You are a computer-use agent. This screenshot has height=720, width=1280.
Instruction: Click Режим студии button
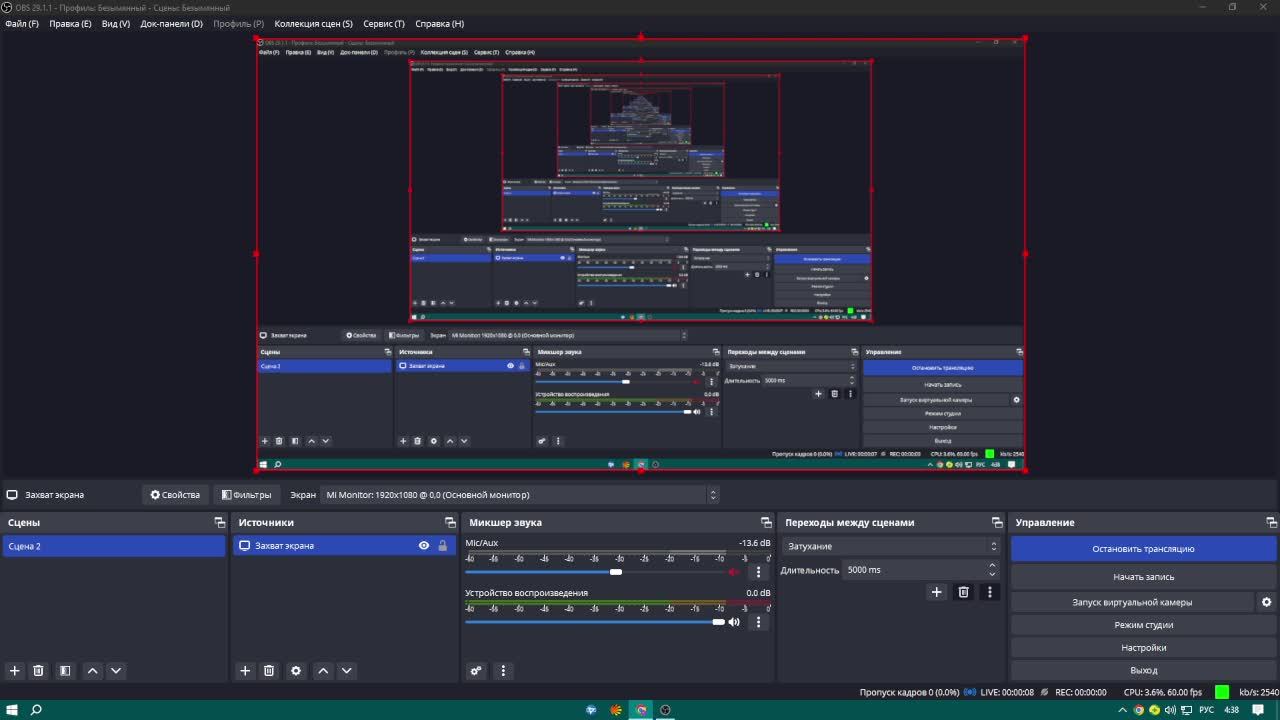pos(1143,625)
